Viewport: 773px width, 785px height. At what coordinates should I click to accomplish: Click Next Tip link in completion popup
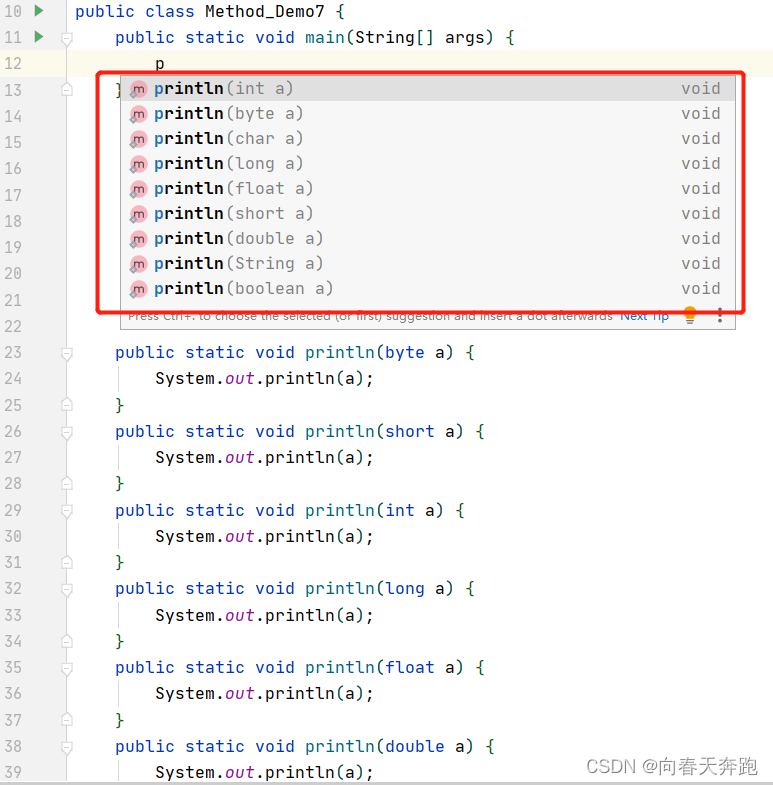[644, 317]
